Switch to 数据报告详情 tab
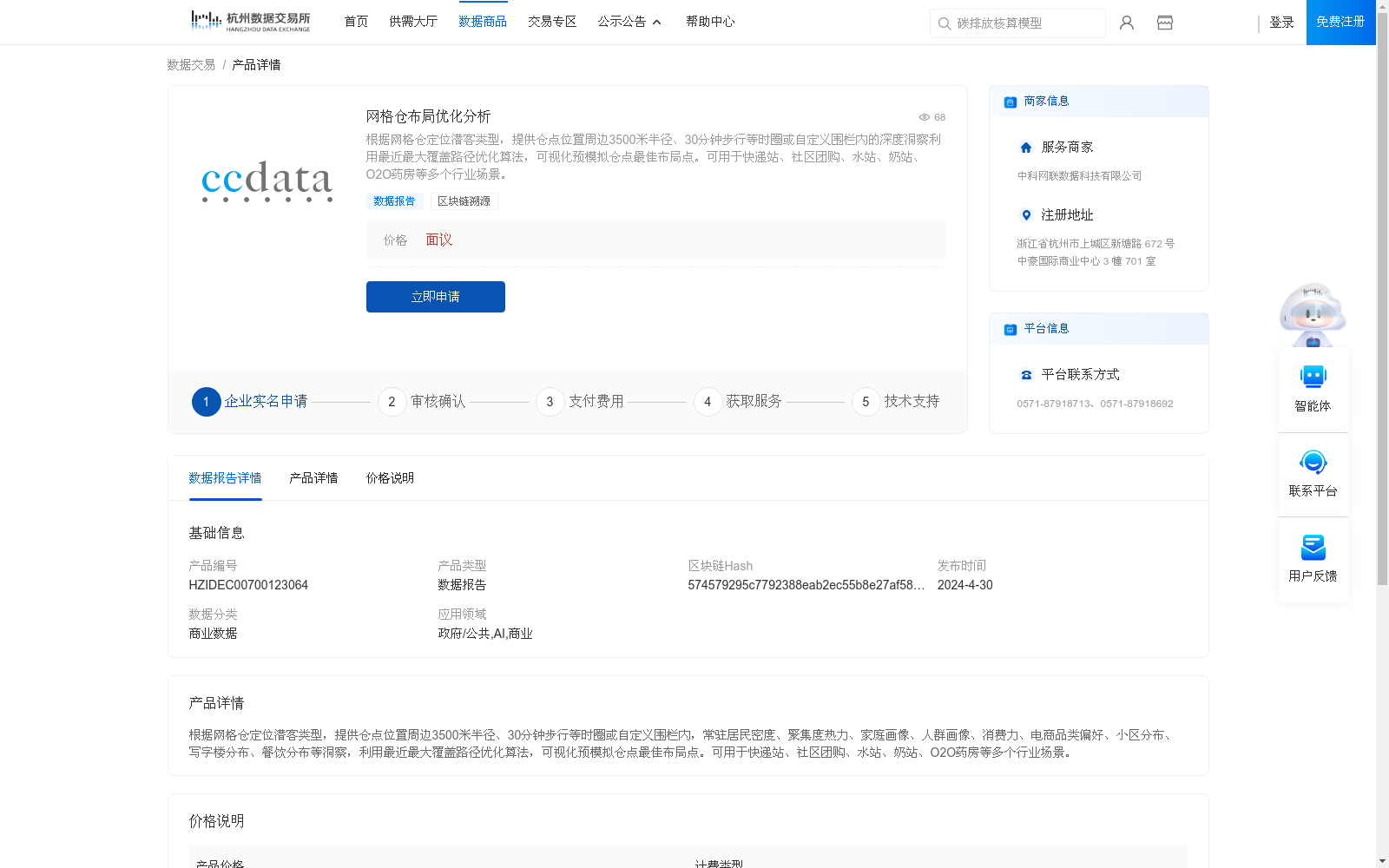Screen dimensions: 1389x868 pos(225,478)
